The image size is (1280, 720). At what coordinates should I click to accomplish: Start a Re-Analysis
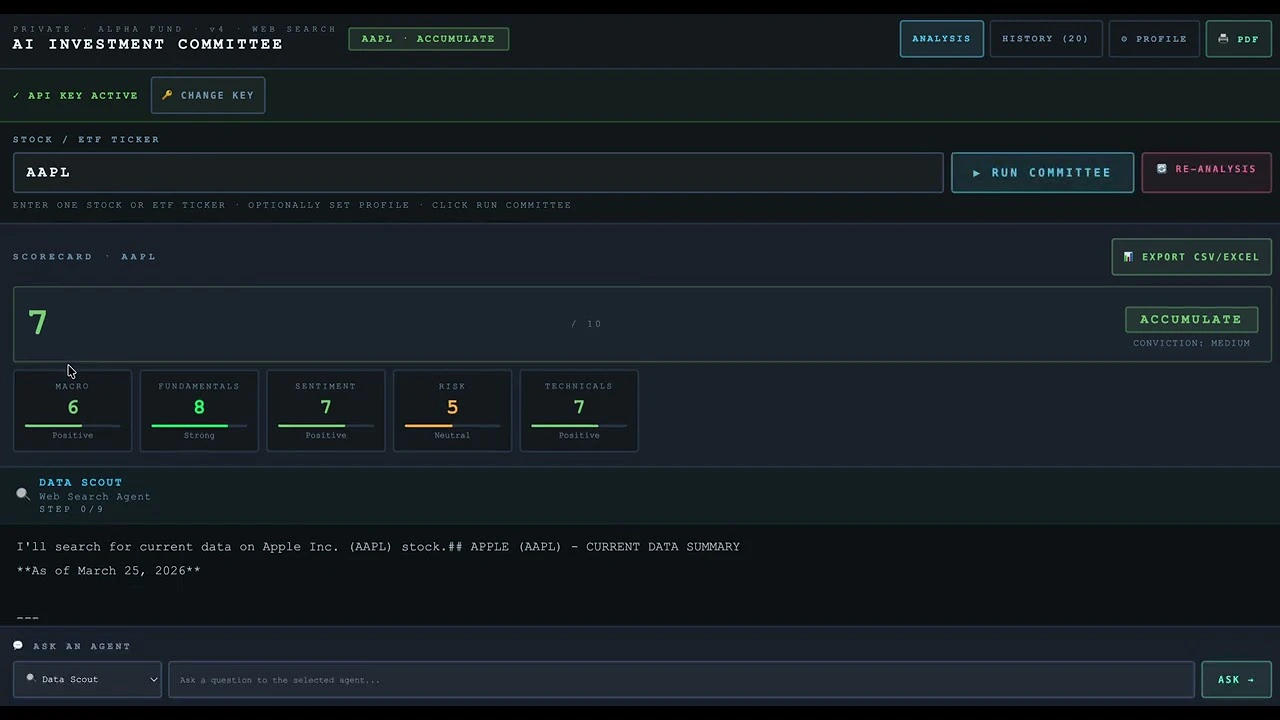pyautogui.click(x=1206, y=172)
